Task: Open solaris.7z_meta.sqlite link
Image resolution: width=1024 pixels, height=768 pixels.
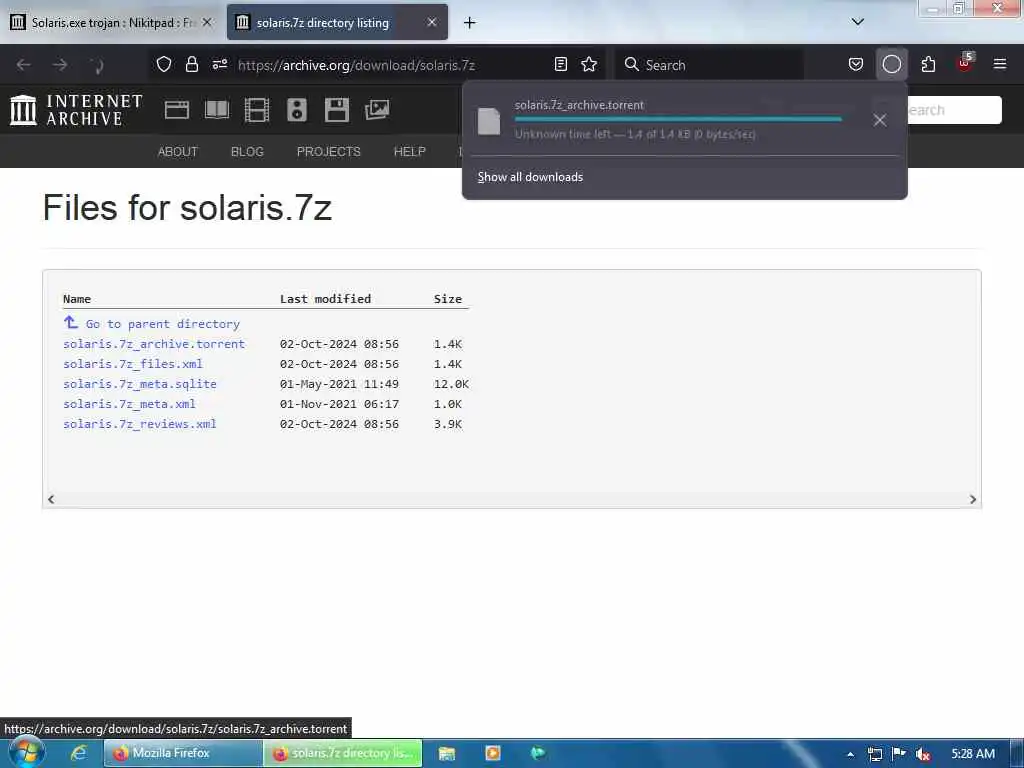Action: pos(140,384)
